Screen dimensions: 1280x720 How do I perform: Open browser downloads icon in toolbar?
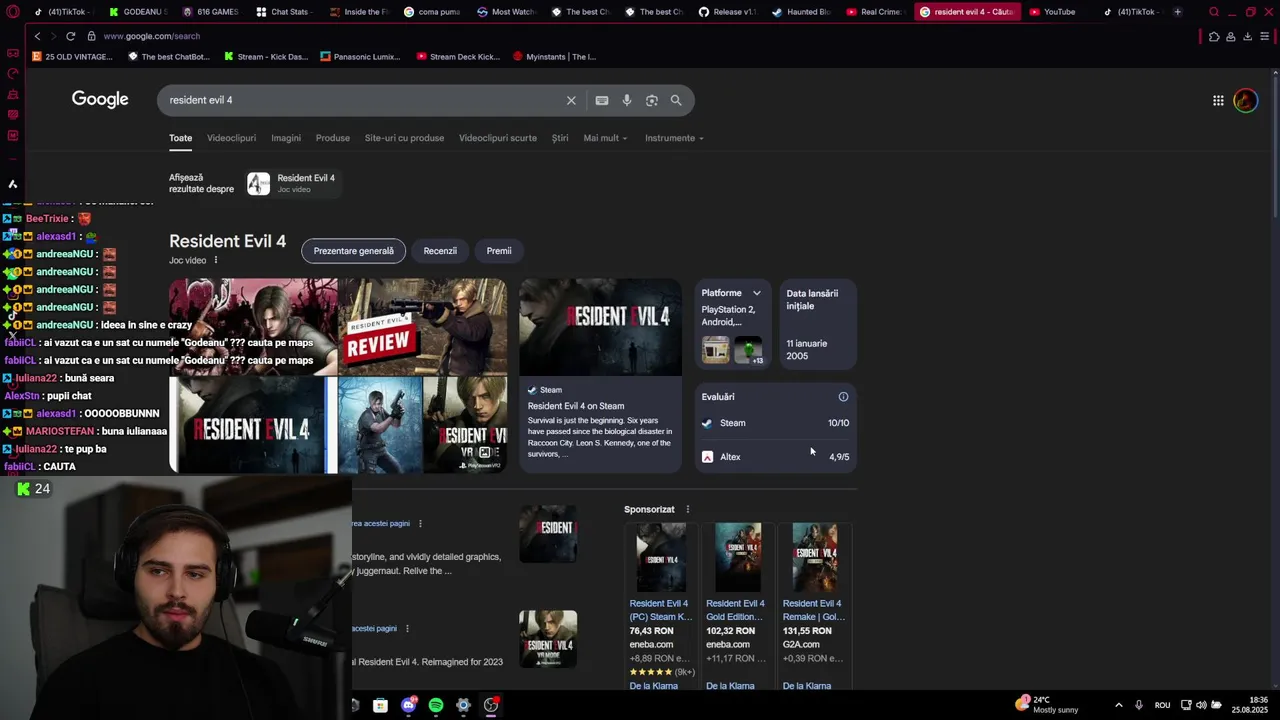[x=1247, y=36]
